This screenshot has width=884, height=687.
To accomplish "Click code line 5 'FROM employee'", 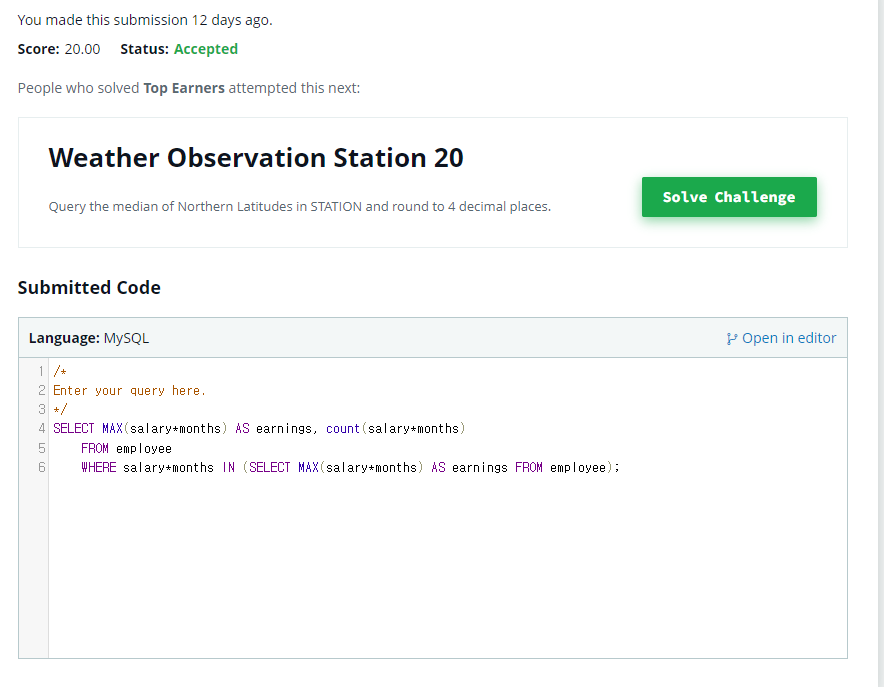I will coord(126,449).
